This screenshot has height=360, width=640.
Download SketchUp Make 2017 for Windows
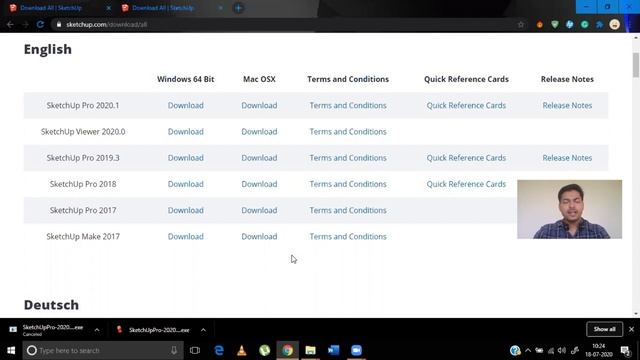click(186, 236)
